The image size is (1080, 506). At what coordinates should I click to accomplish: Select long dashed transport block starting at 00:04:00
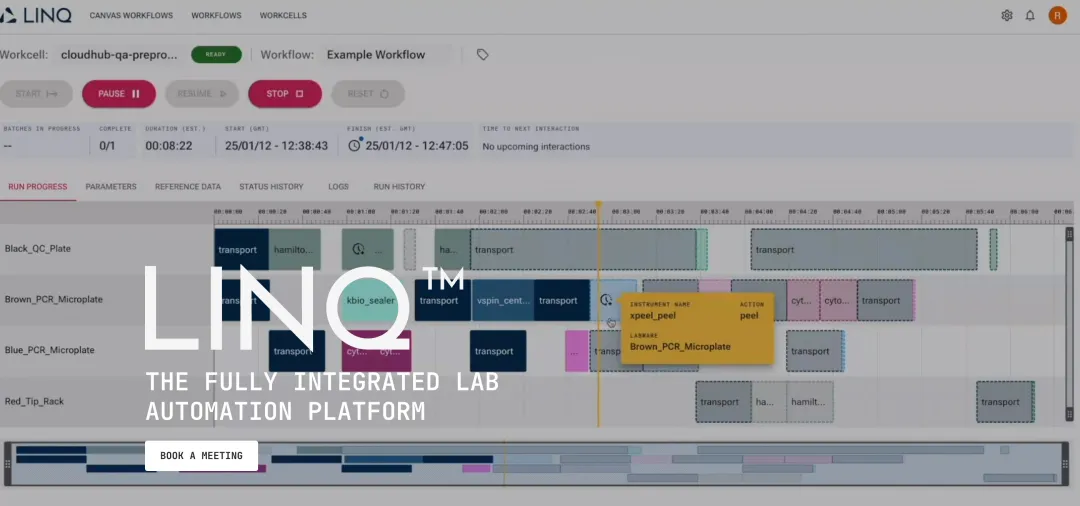point(864,249)
